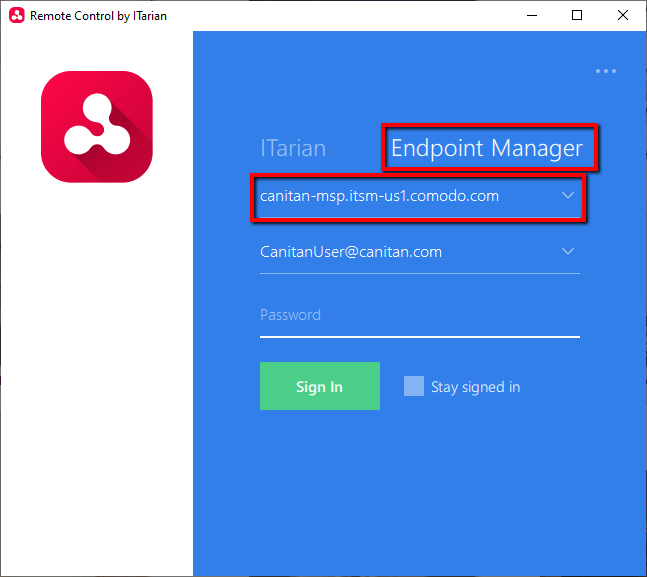Image resolution: width=647 pixels, height=577 pixels.
Task: Expand the username email dropdown chevron
Action: (x=568, y=251)
